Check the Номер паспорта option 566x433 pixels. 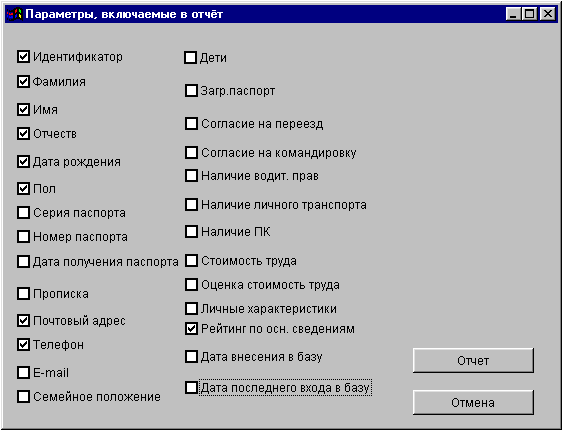tap(23, 237)
